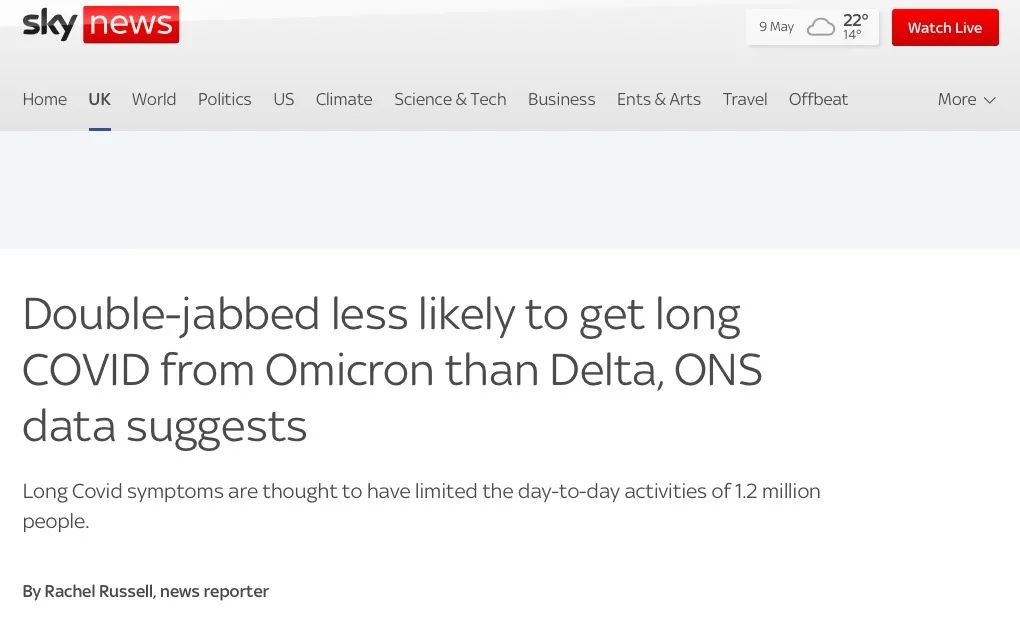
Task: Click the 9 May date label
Action: (776, 27)
